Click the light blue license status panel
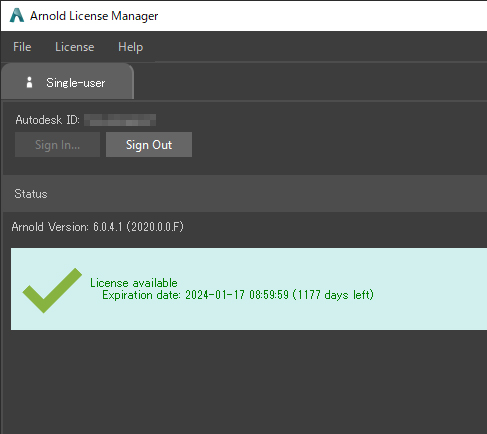 (249, 289)
